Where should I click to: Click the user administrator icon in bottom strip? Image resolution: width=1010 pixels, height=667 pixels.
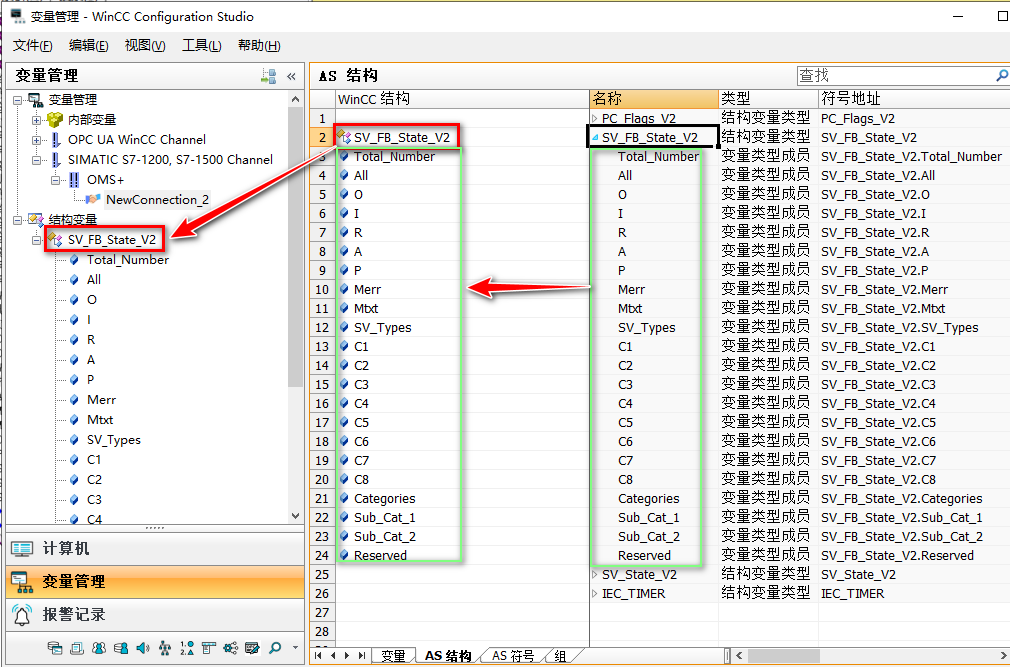(98, 648)
